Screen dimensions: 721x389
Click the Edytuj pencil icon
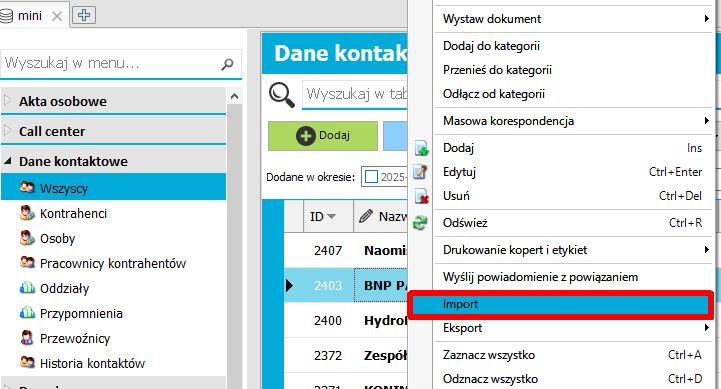(x=420, y=172)
